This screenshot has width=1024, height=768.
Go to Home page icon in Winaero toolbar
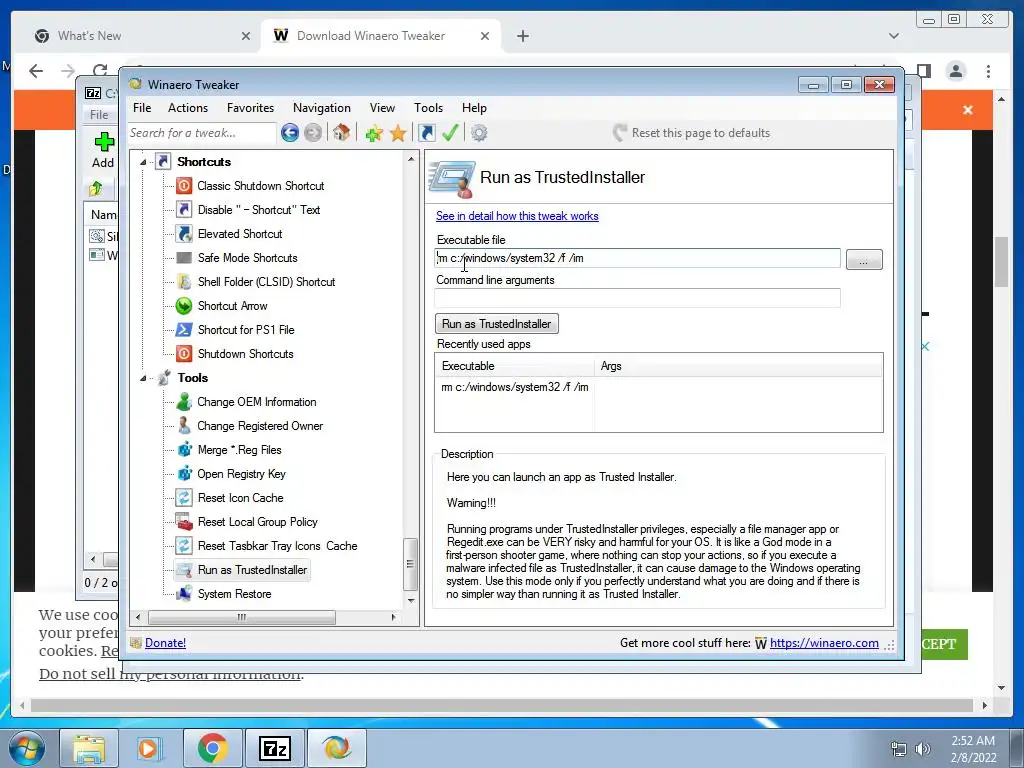(x=341, y=133)
